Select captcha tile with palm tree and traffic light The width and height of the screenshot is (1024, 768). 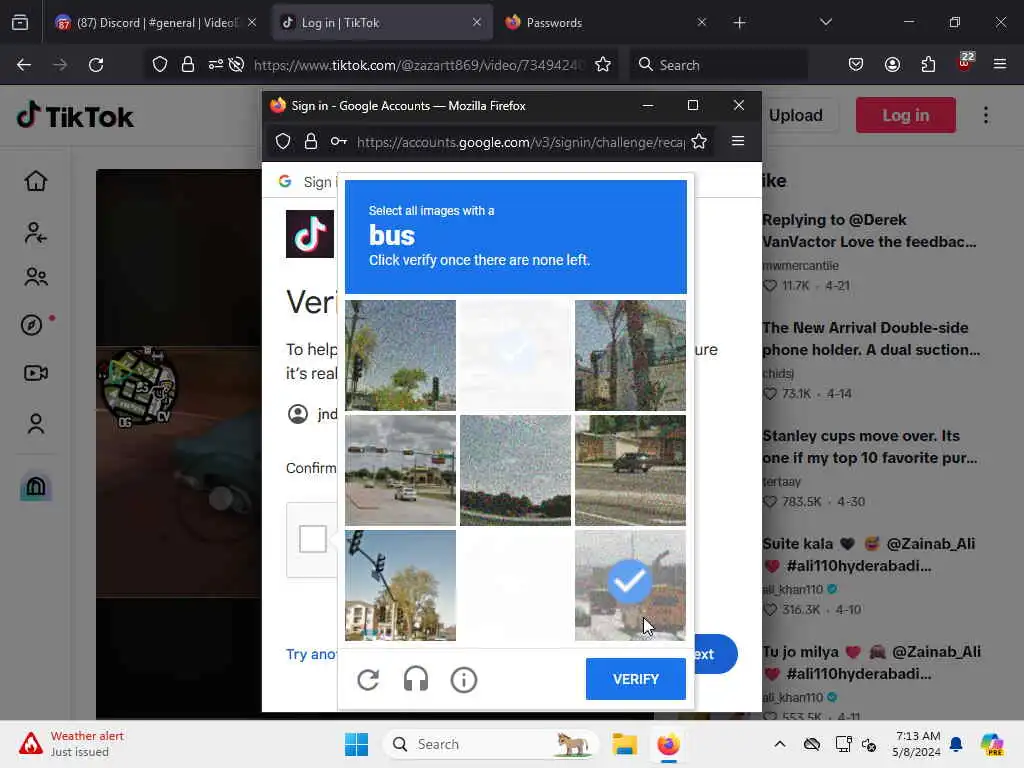pos(400,355)
